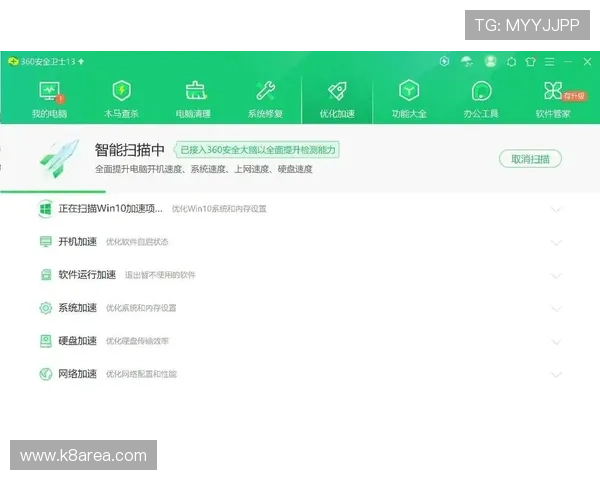The height and width of the screenshot is (480, 600).
Task: Click the icon beside 软件运行加速
Action: coord(46,275)
